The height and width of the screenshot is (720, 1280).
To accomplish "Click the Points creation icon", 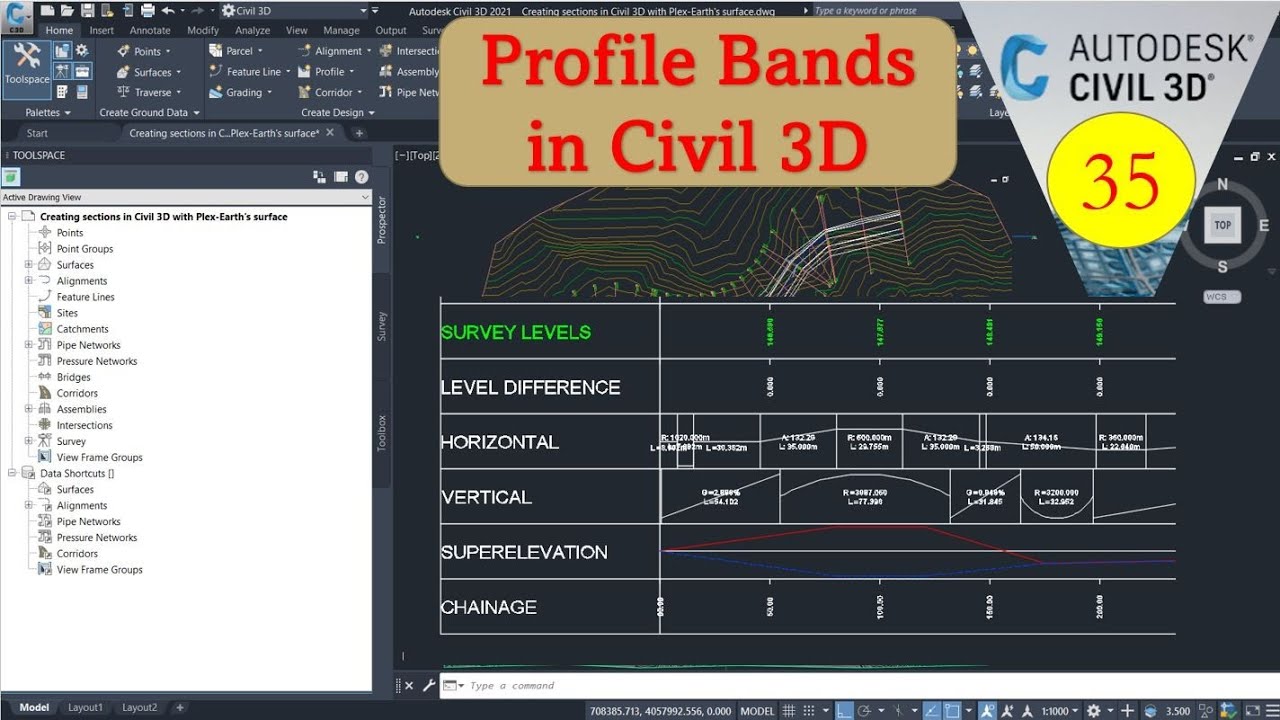I will [x=123, y=51].
